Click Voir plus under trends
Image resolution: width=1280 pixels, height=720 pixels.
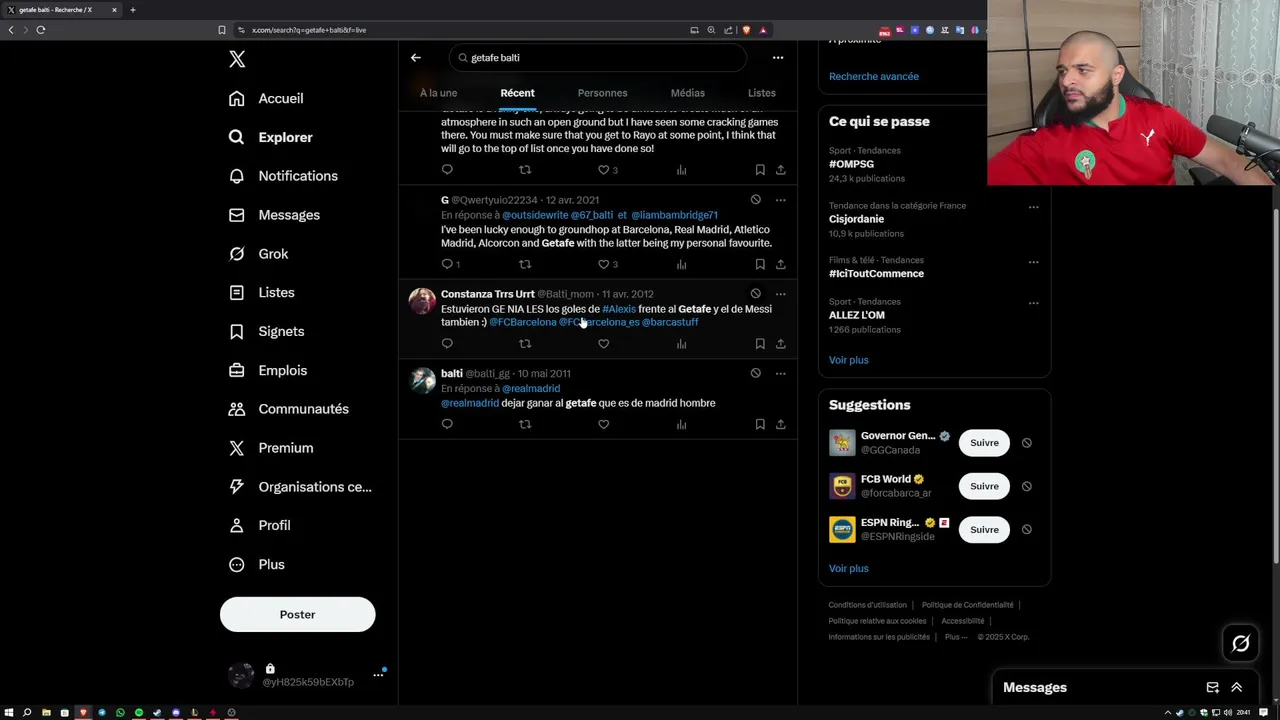click(x=849, y=360)
